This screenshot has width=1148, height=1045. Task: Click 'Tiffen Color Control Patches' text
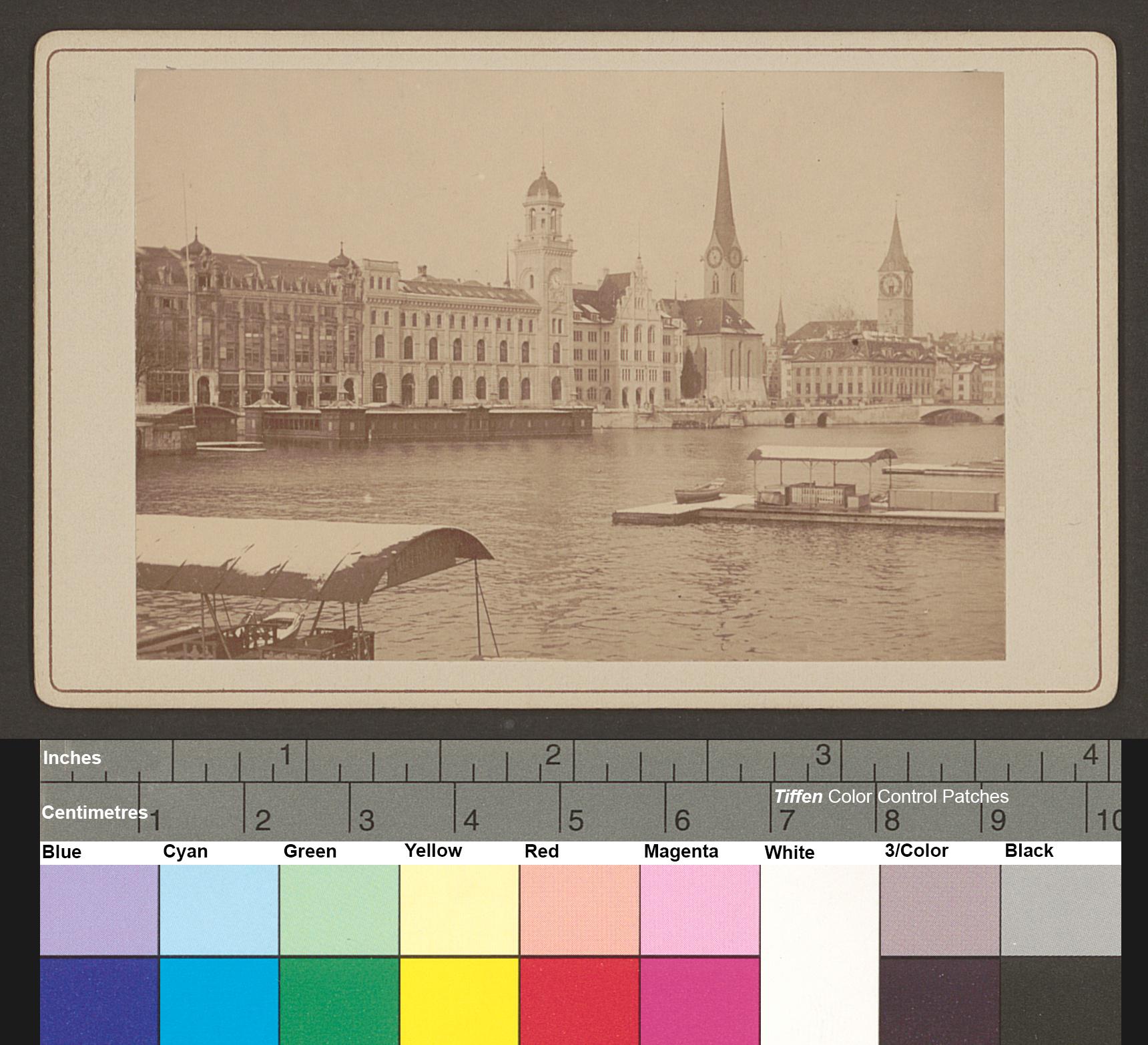[891, 797]
